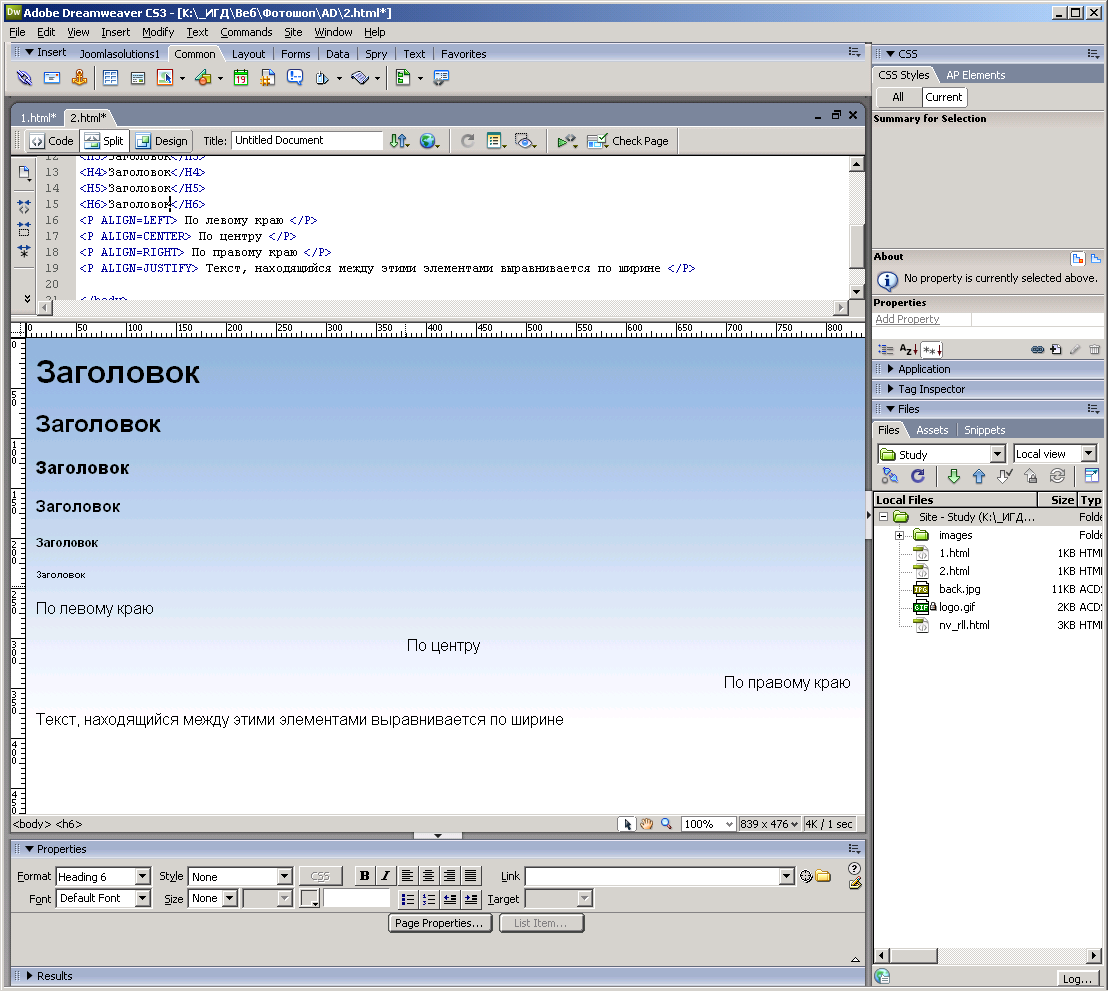Screen dimensions: 1108x992
Task: Switch to the Layout insert tab
Action: pos(248,54)
